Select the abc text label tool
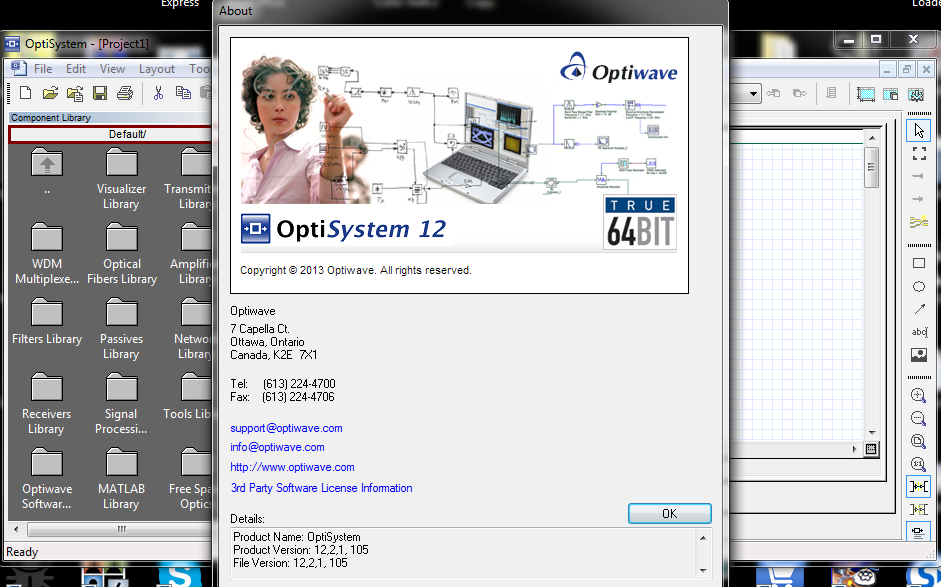 tap(919, 332)
